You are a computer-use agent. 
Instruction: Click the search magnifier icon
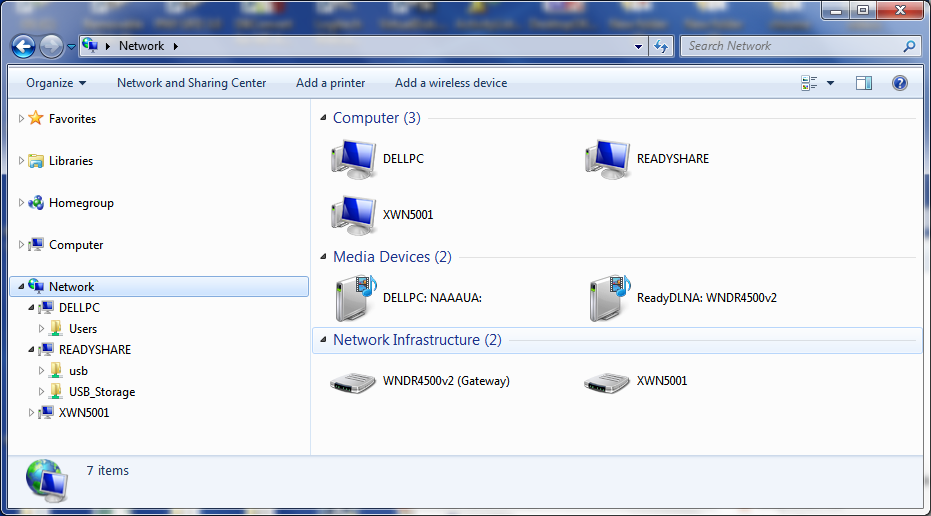(909, 46)
